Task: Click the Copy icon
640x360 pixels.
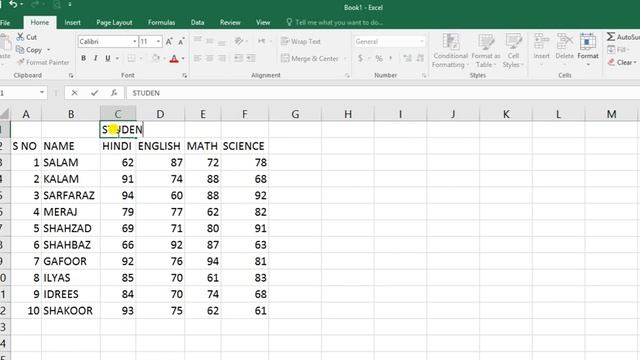Action: pyautogui.click(x=20, y=49)
